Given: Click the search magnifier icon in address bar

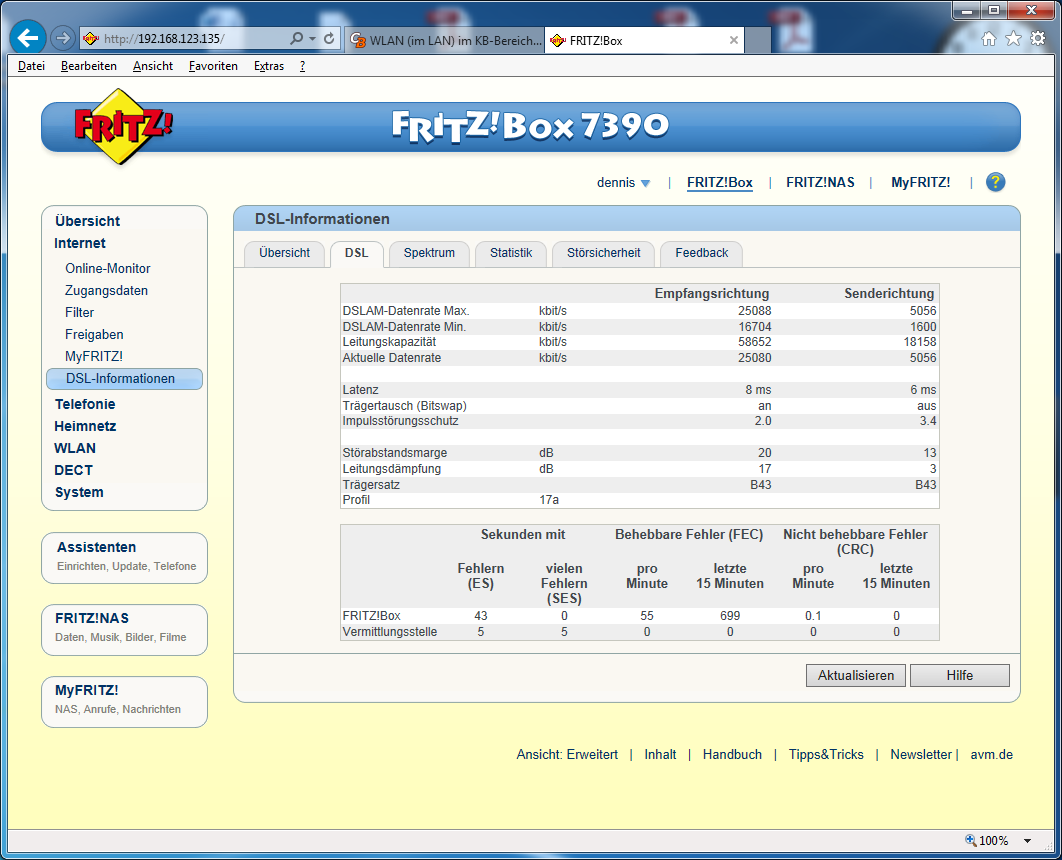Looking at the screenshot, I should coord(296,39).
